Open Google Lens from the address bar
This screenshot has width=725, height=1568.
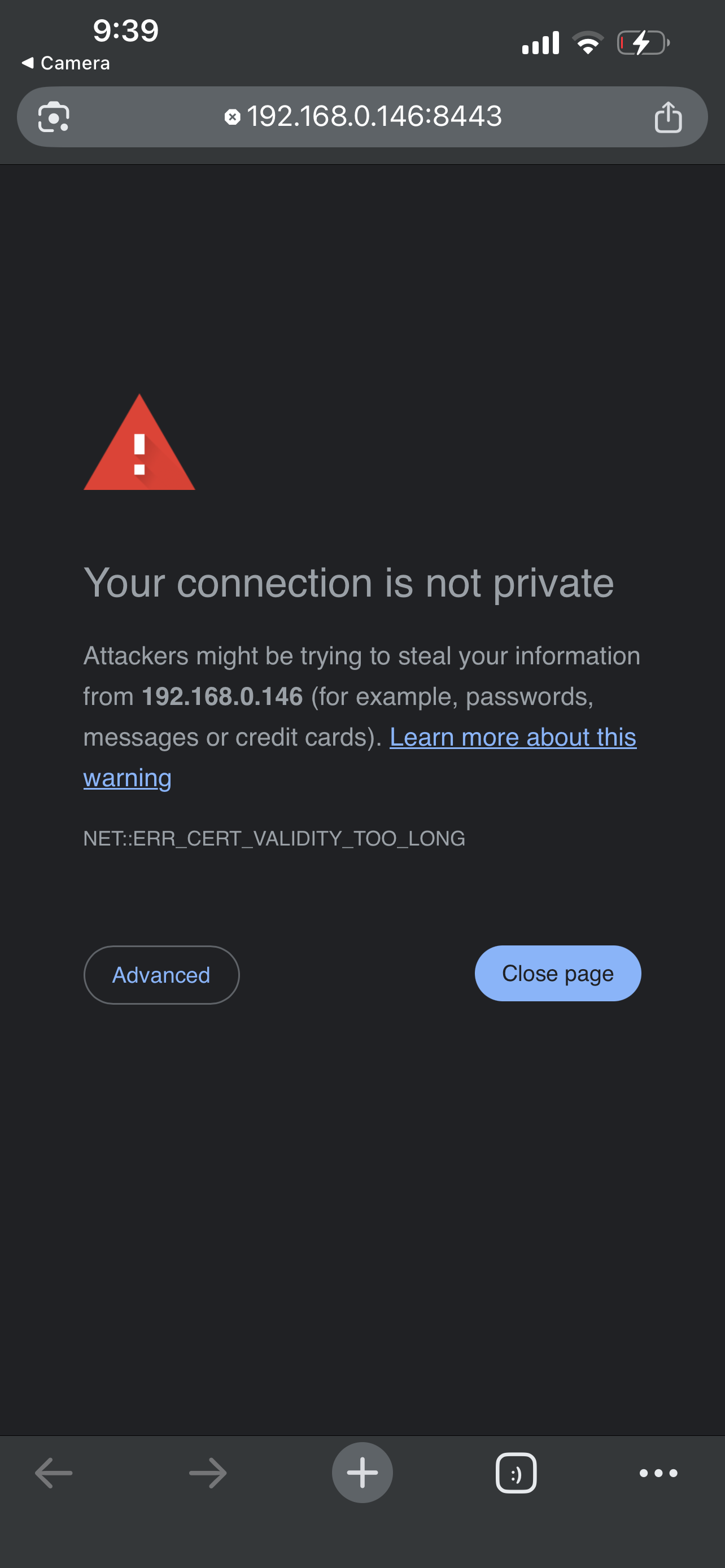(53, 117)
